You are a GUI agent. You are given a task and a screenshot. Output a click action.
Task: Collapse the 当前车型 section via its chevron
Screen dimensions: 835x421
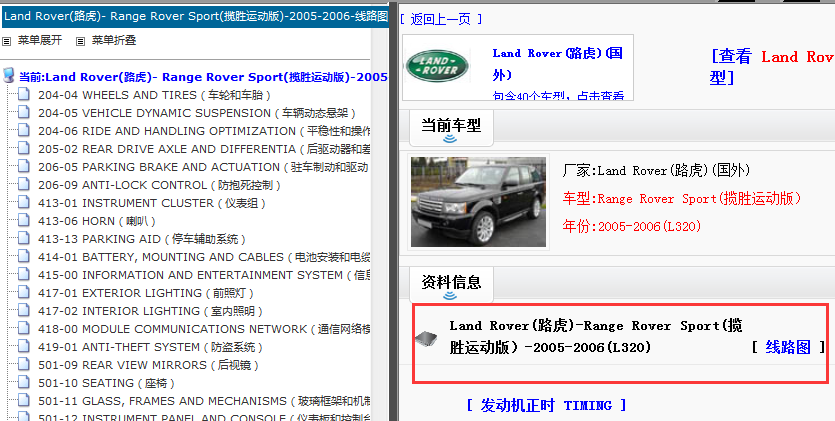point(450,139)
